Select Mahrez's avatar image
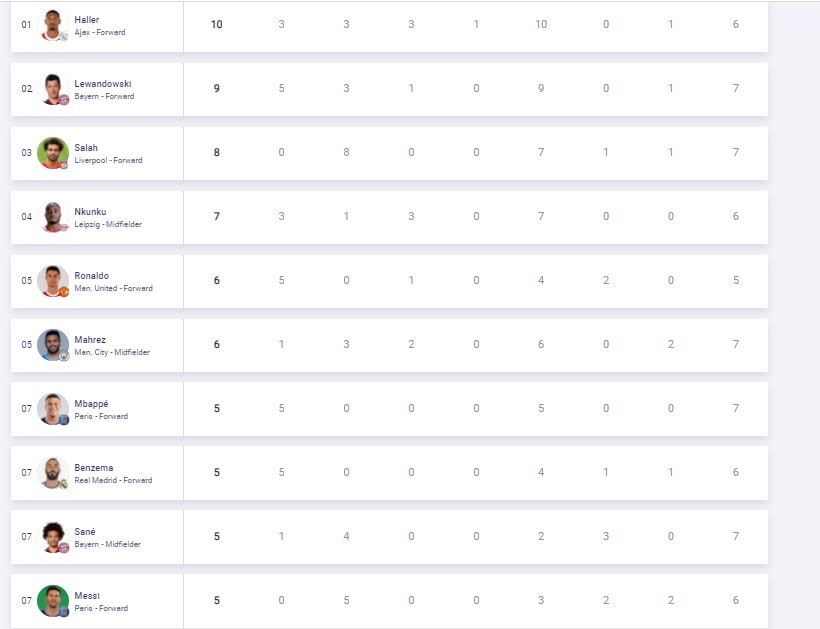820x629 pixels. click(53, 345)
